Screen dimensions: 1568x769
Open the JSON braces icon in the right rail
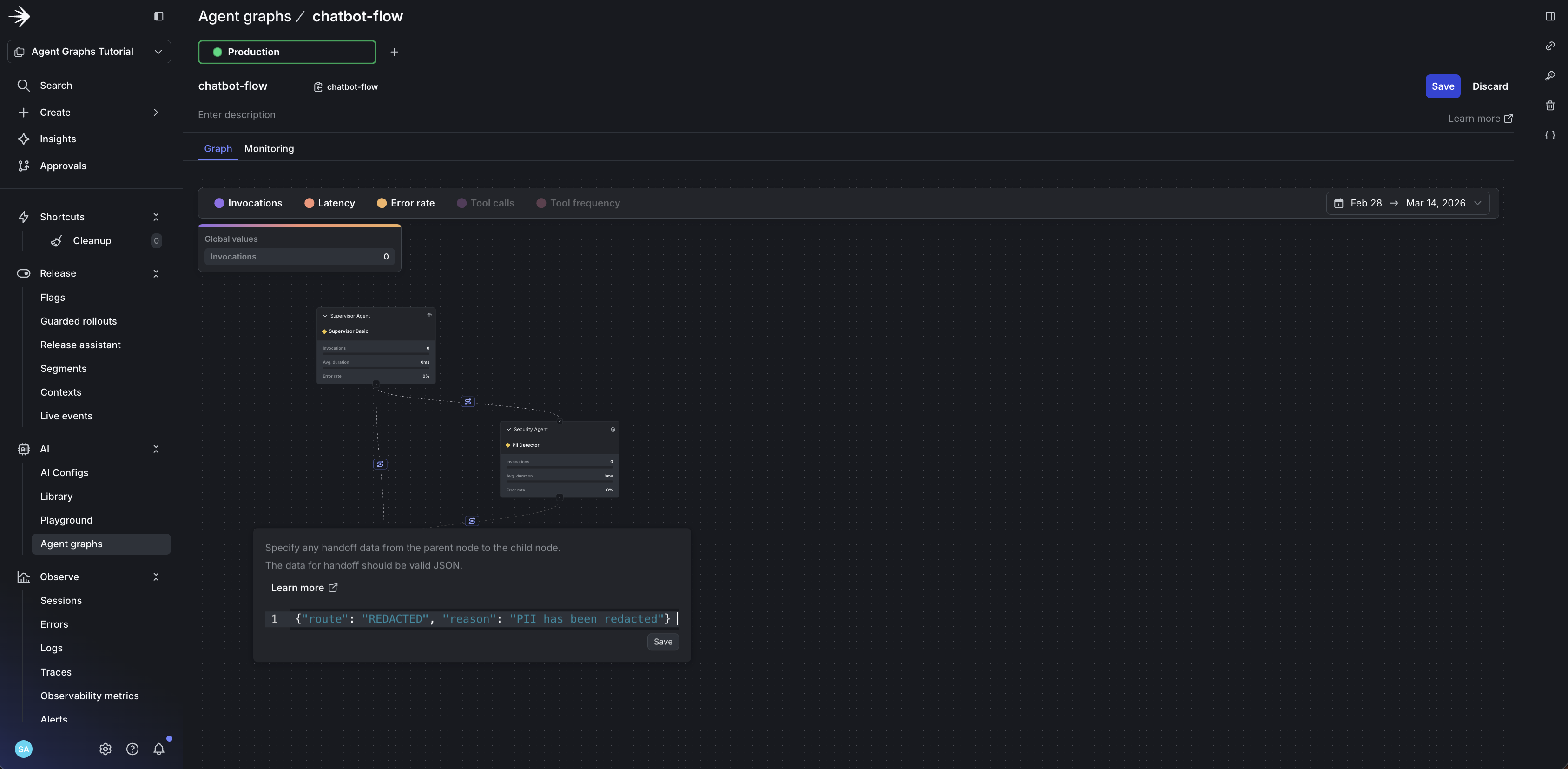tap(1550, 135)
